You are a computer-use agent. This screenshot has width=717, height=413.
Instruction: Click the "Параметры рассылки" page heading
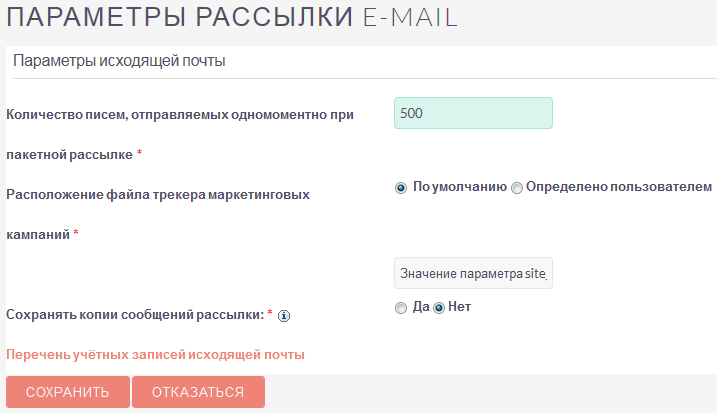179,17
